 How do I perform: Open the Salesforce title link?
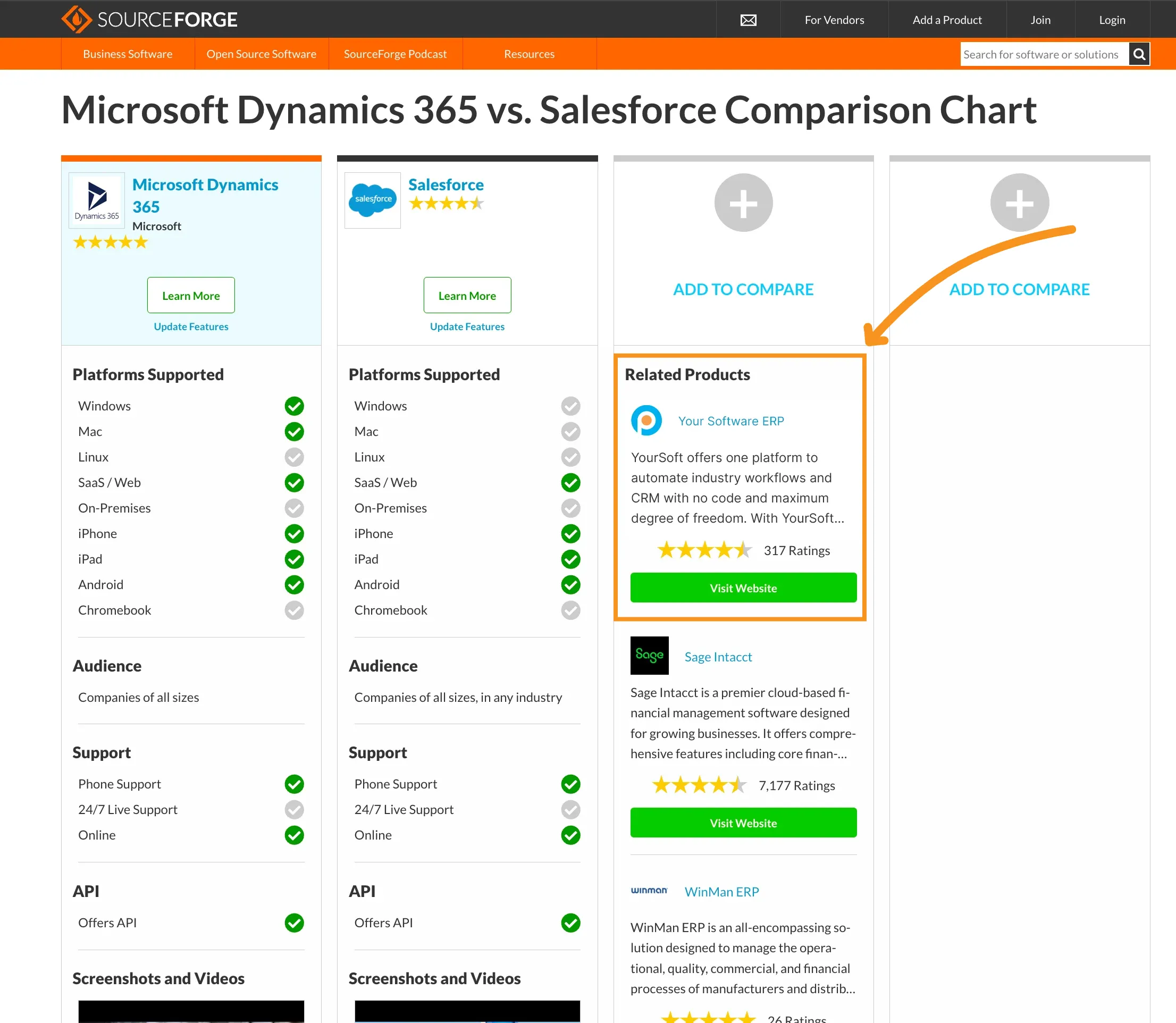pyautogui.click(x=446, y=185)
